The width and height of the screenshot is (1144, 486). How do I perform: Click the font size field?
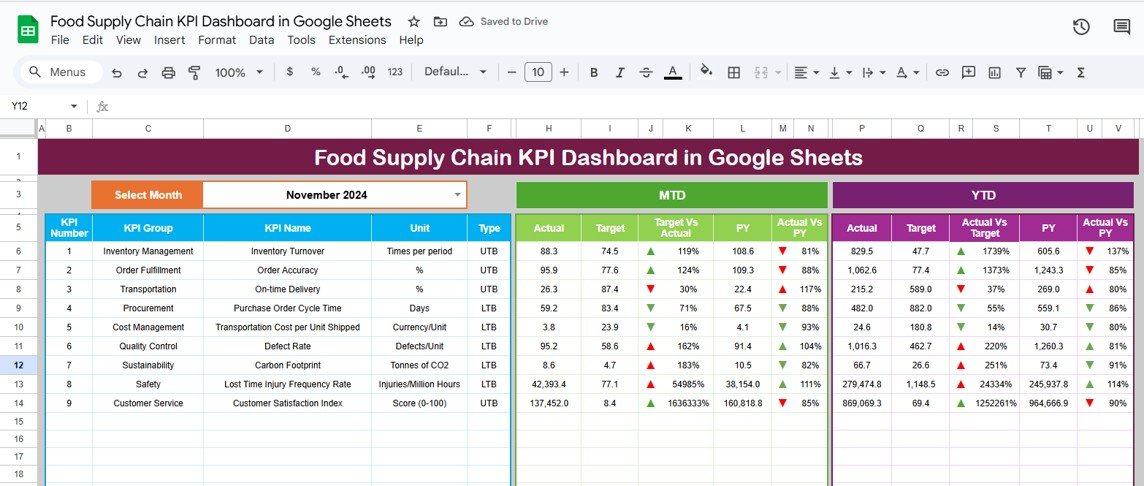click(538, 72)
